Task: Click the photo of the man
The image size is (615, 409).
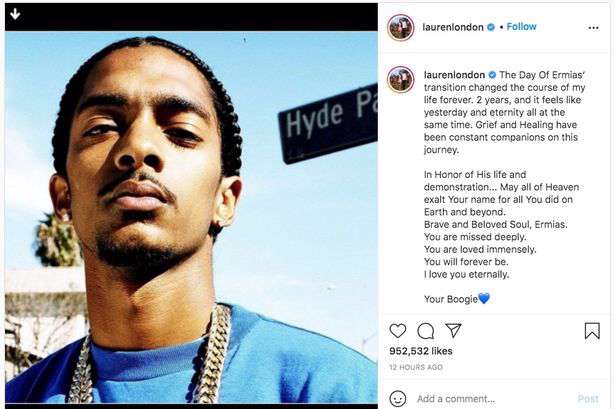Action: tap(191, 217)
